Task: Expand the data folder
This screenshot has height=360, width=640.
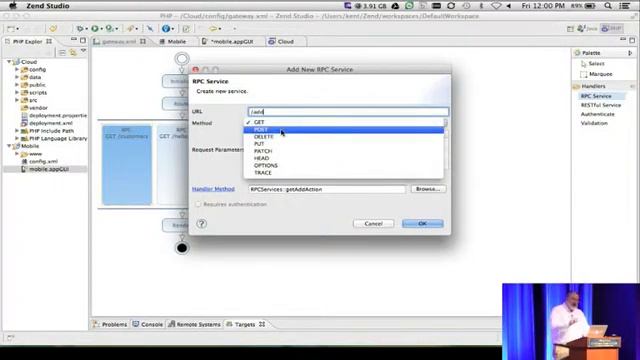Action: [17, 77]
